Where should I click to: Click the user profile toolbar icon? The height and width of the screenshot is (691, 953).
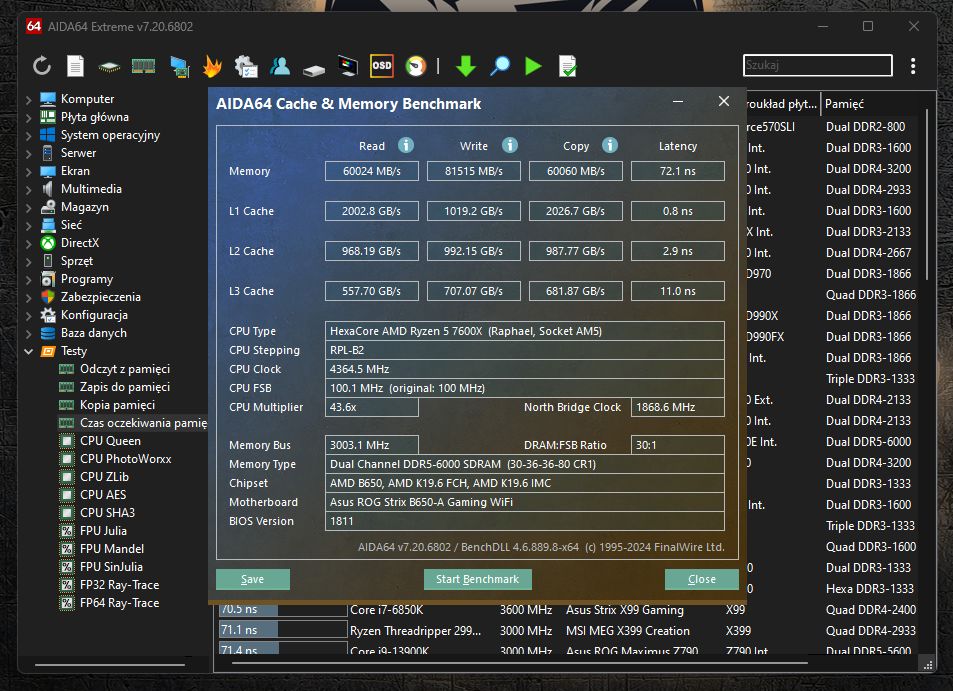(x=280, y=66)
